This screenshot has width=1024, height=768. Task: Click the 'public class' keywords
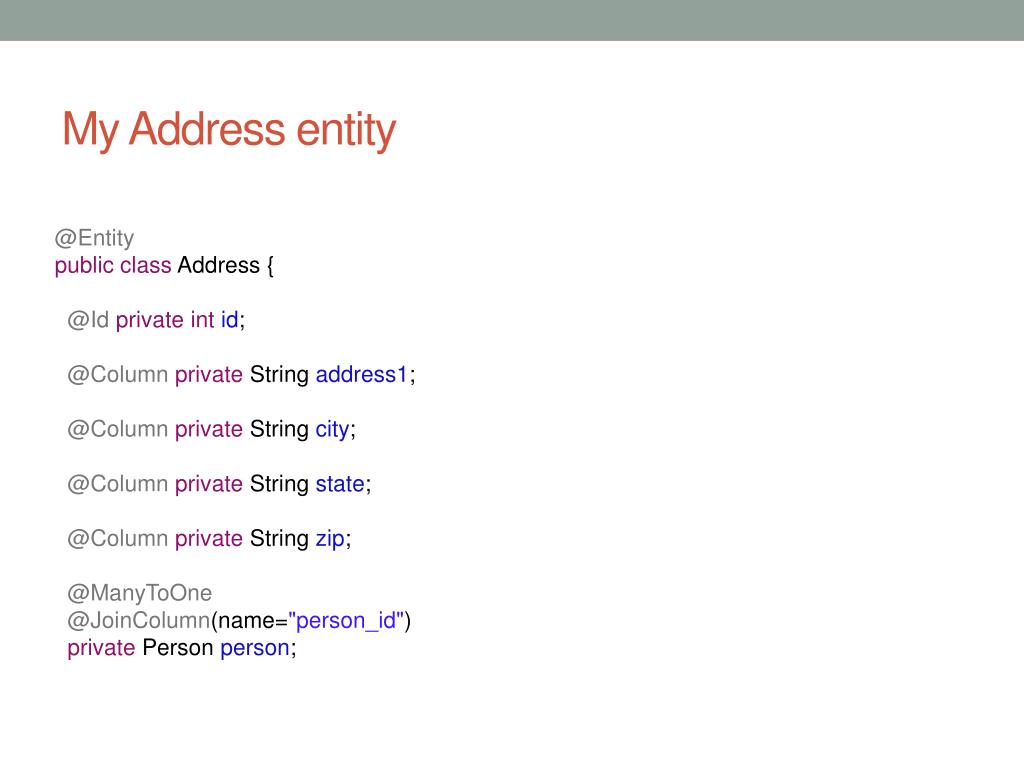113,266
